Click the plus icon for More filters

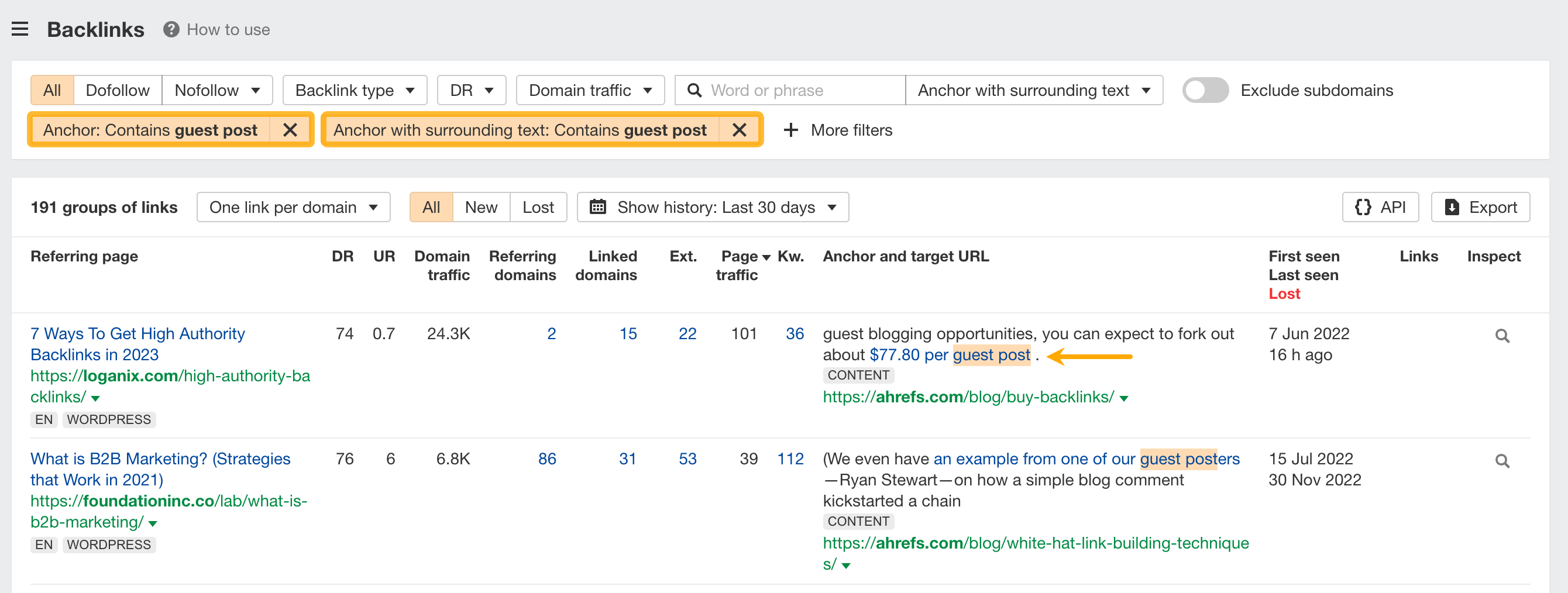click(790, 130)
